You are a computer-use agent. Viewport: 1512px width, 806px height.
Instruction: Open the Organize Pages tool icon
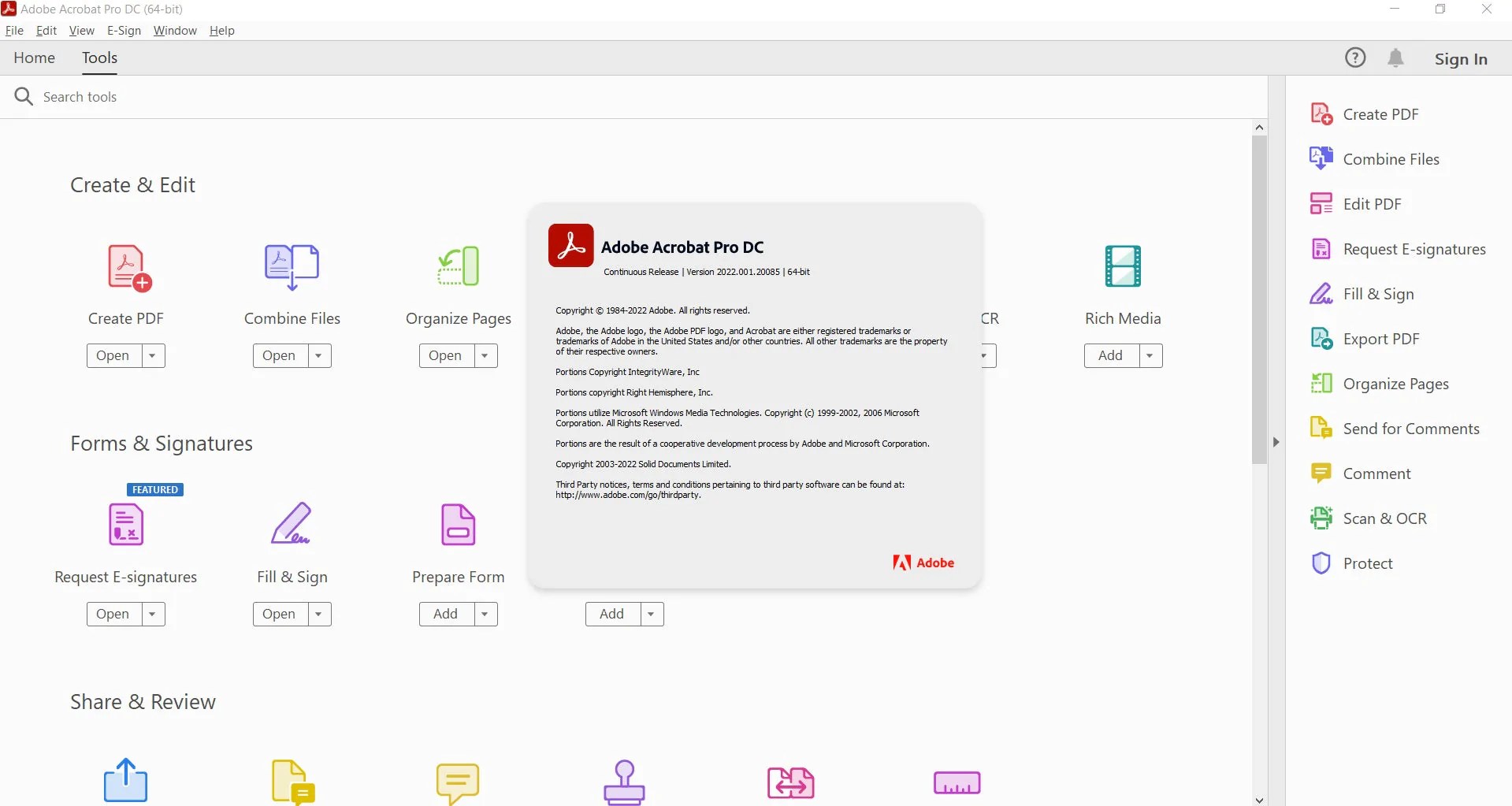point(458,266)
